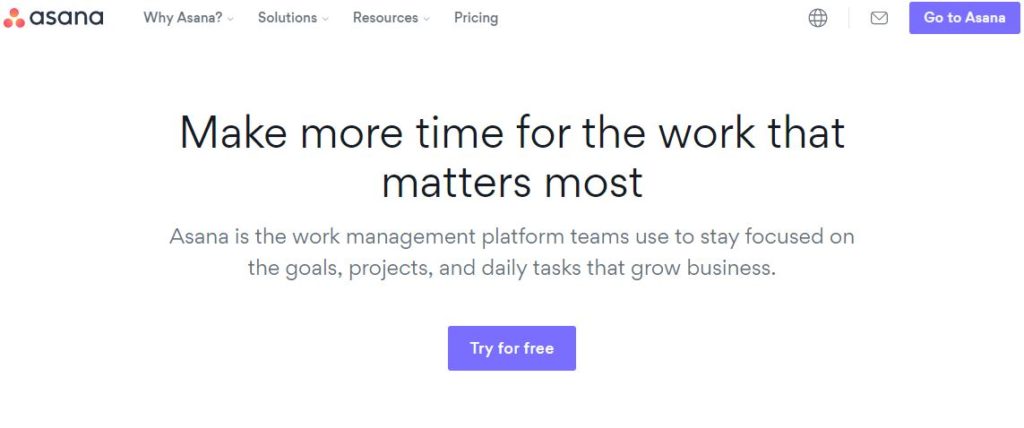Click the 'matters most' headline line
The image size is (1024, 428).
coord(512,182)
